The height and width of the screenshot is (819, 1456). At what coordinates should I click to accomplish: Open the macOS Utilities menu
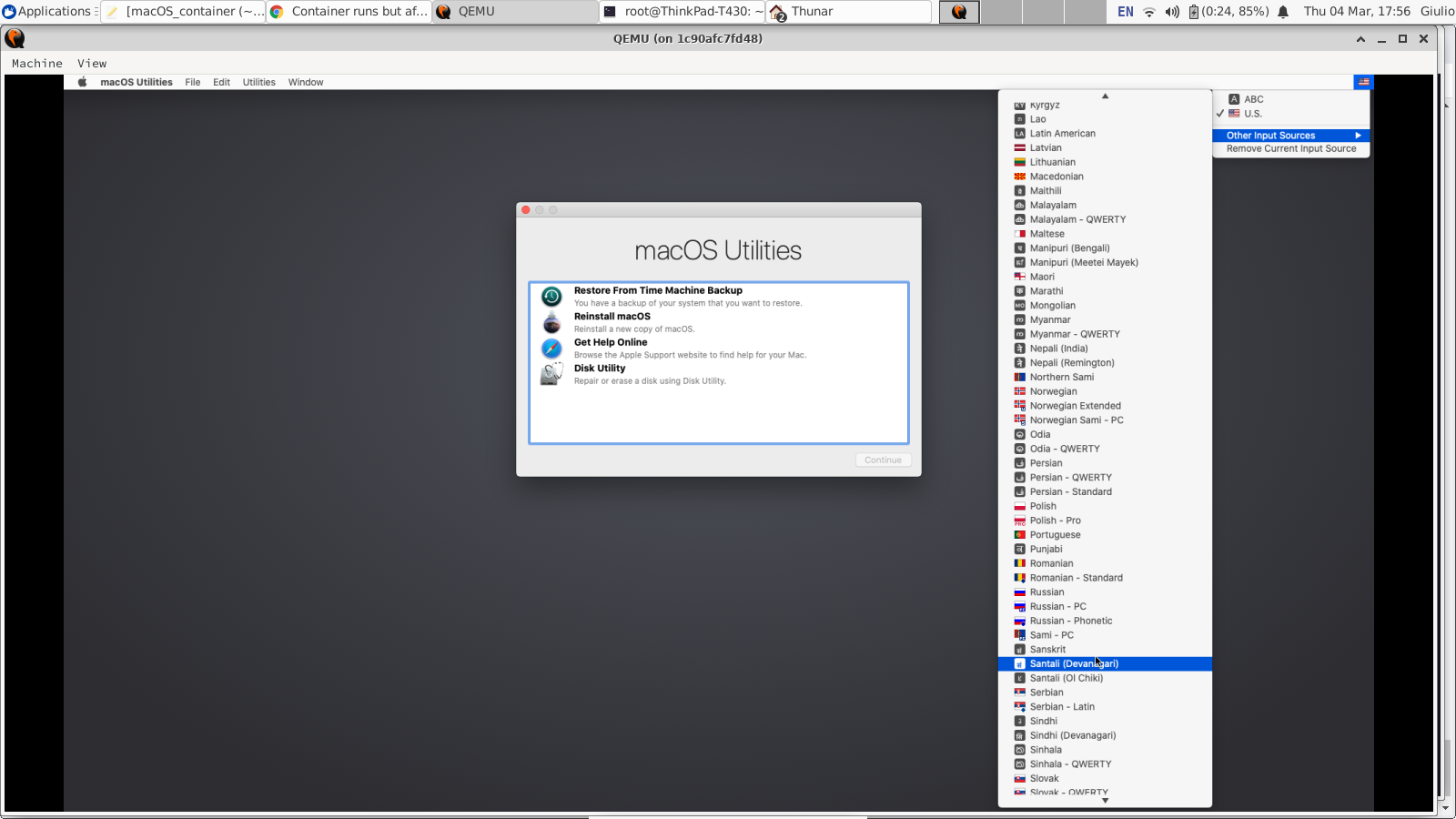click(x=136, y=82)
